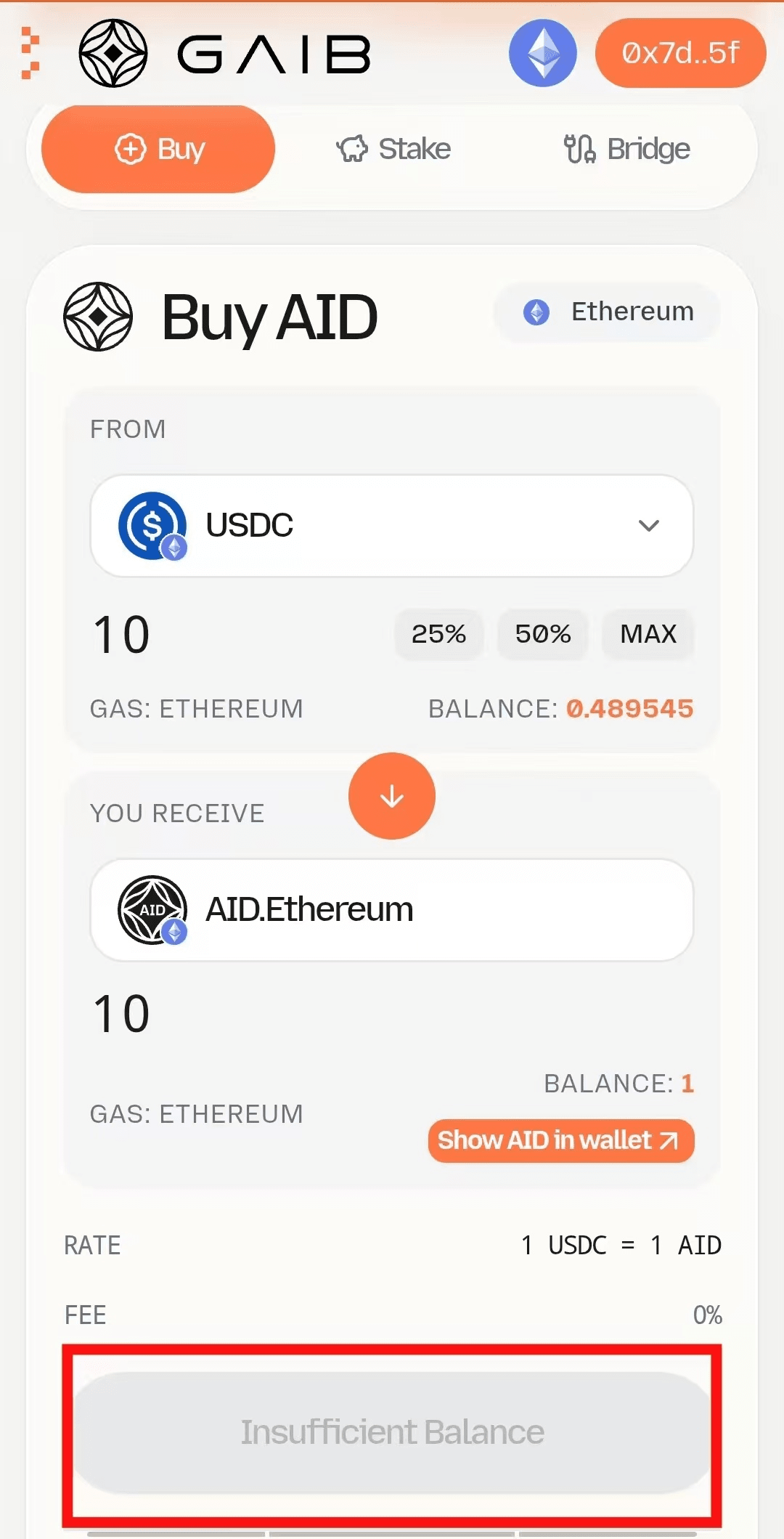784x1539 pixels.
Task: Switch to the Stake tab
Action: pyautogui.click(x=393, y=149)
